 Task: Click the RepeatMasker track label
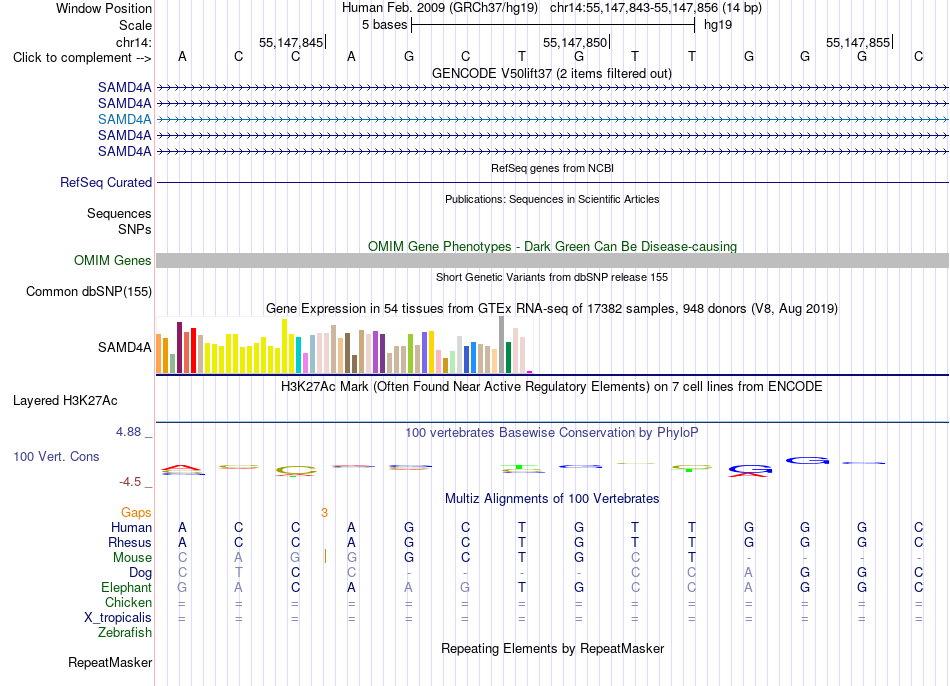click(x=110, y=663)
